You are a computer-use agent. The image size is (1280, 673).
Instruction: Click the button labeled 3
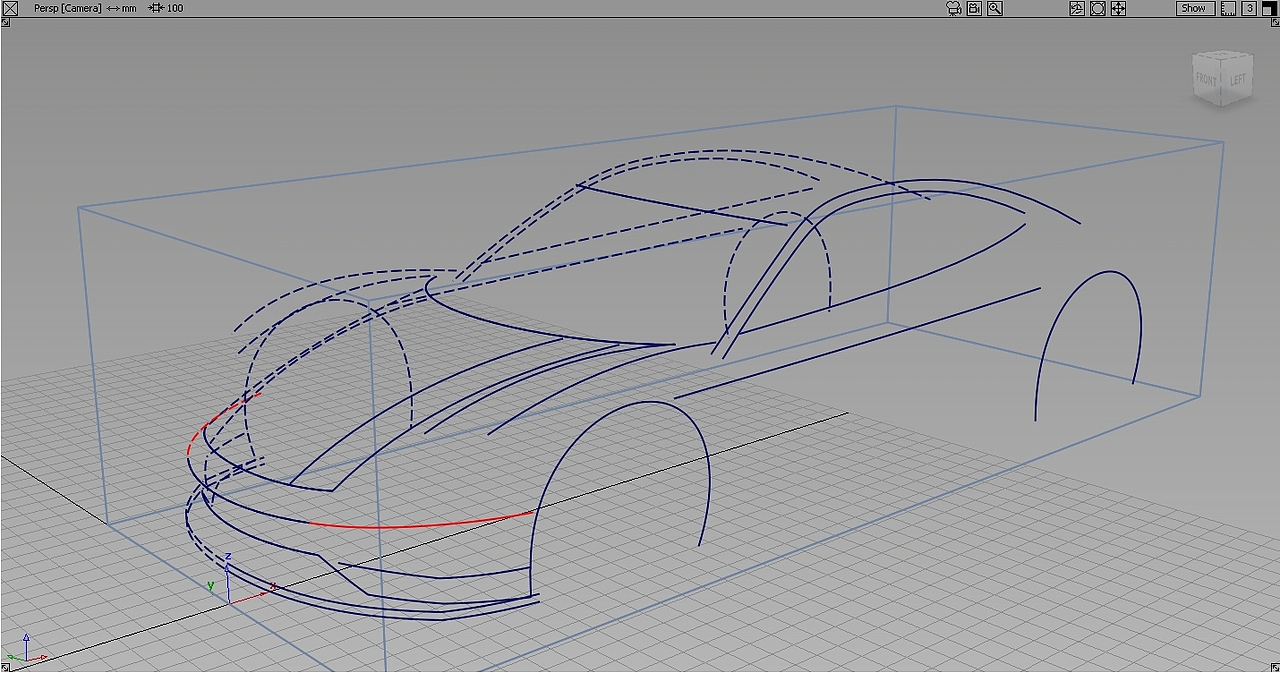pyautogui.click(x=1248, y=8)
